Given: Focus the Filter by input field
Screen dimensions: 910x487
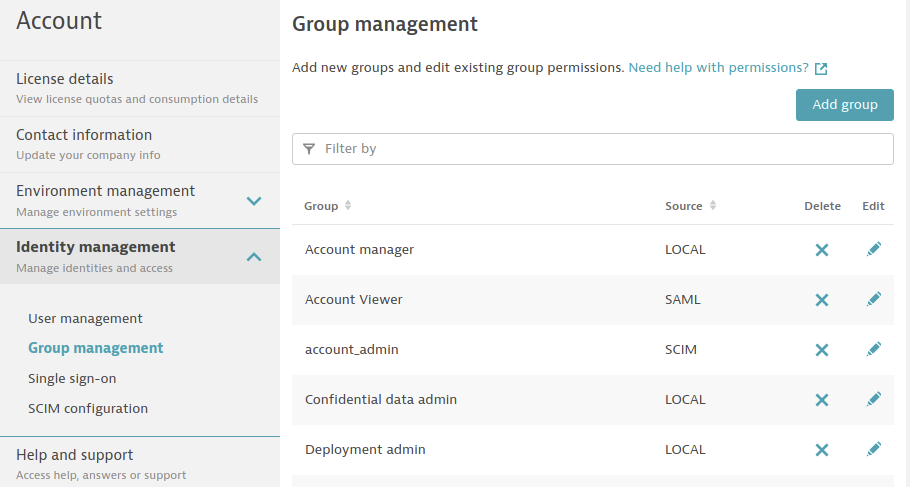Looking at the screenshot, I should [593, 149].
